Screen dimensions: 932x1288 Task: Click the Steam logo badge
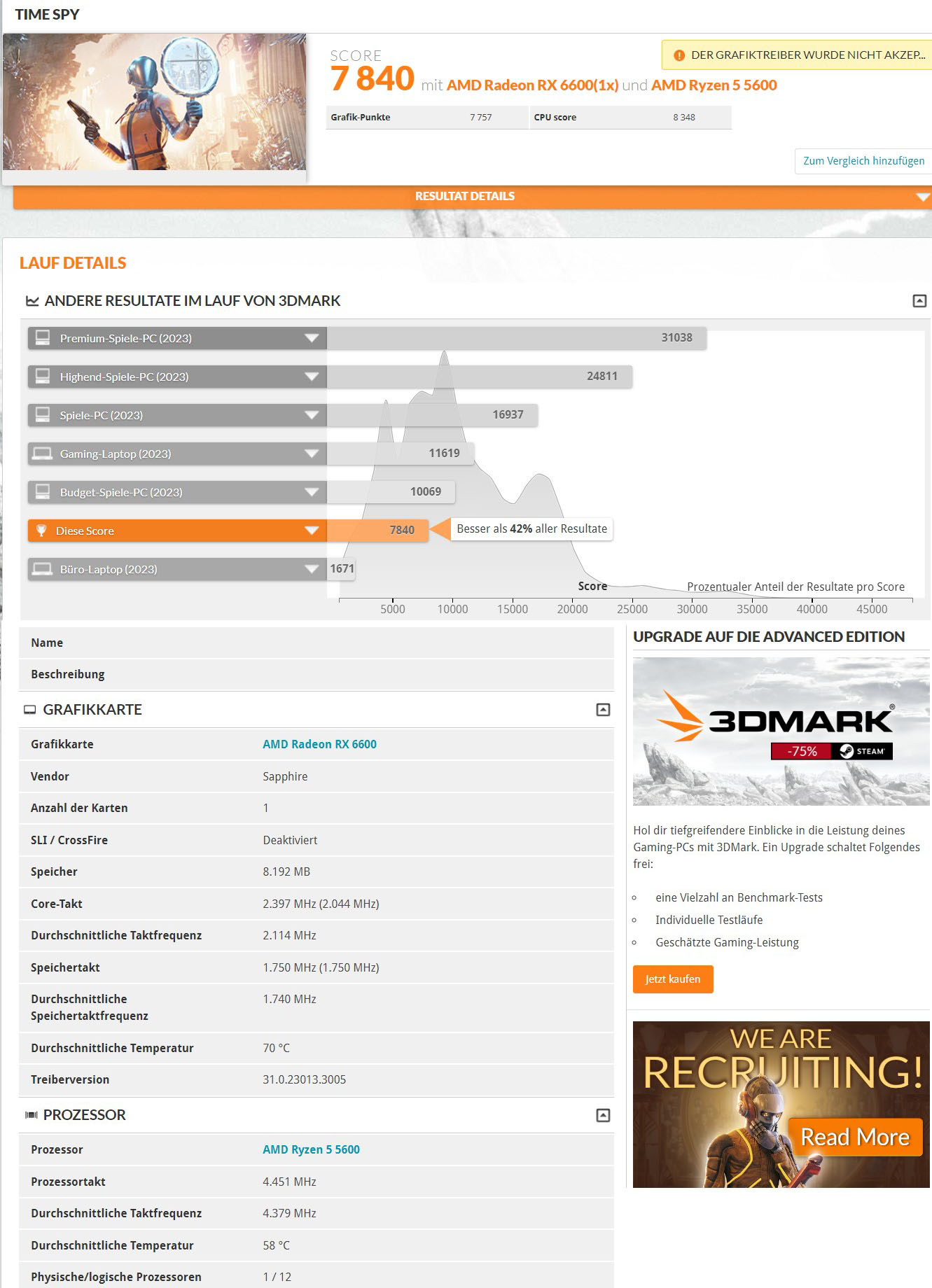pyautogui.click(x=862, y=751)
